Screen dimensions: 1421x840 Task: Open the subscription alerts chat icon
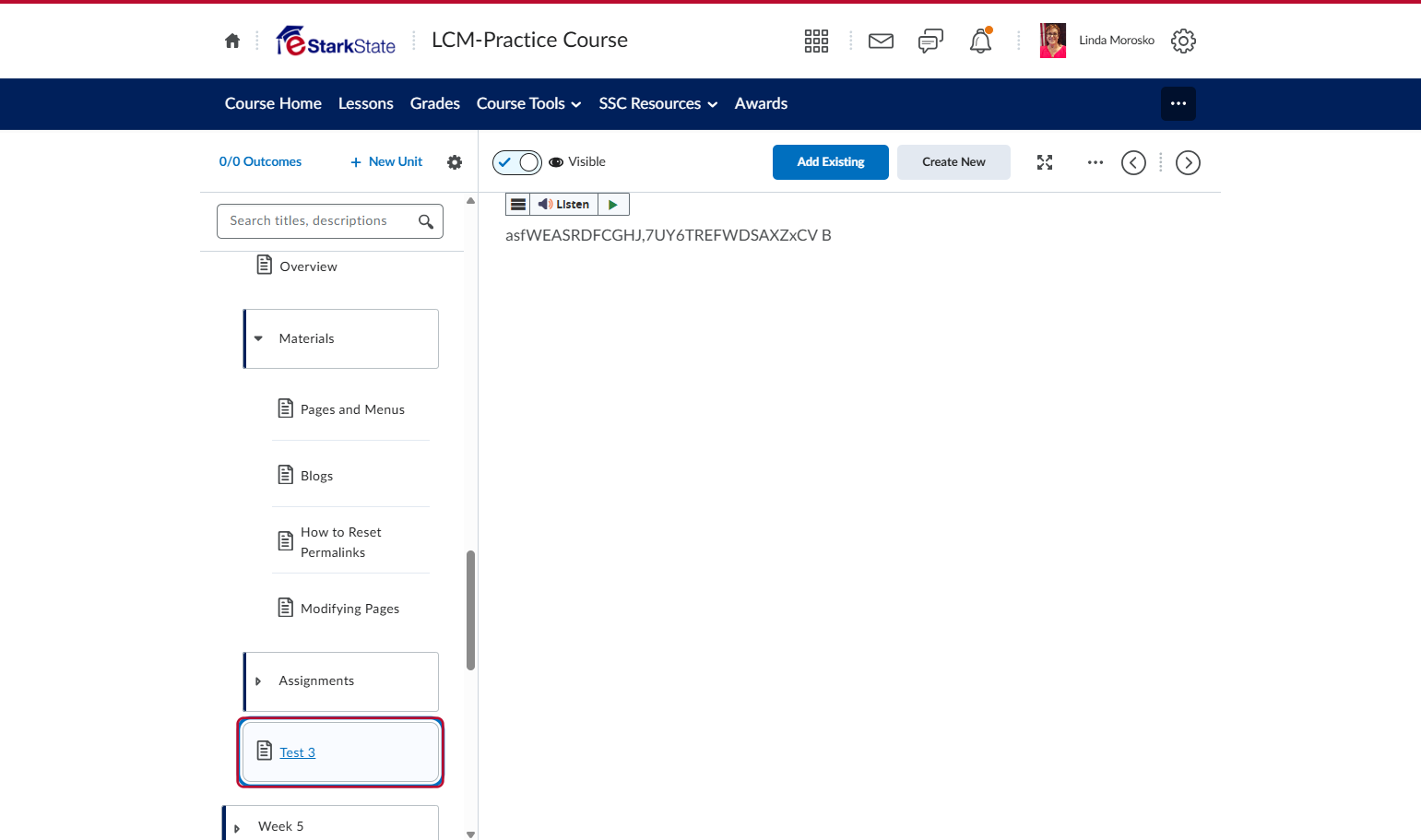point(931,41)
